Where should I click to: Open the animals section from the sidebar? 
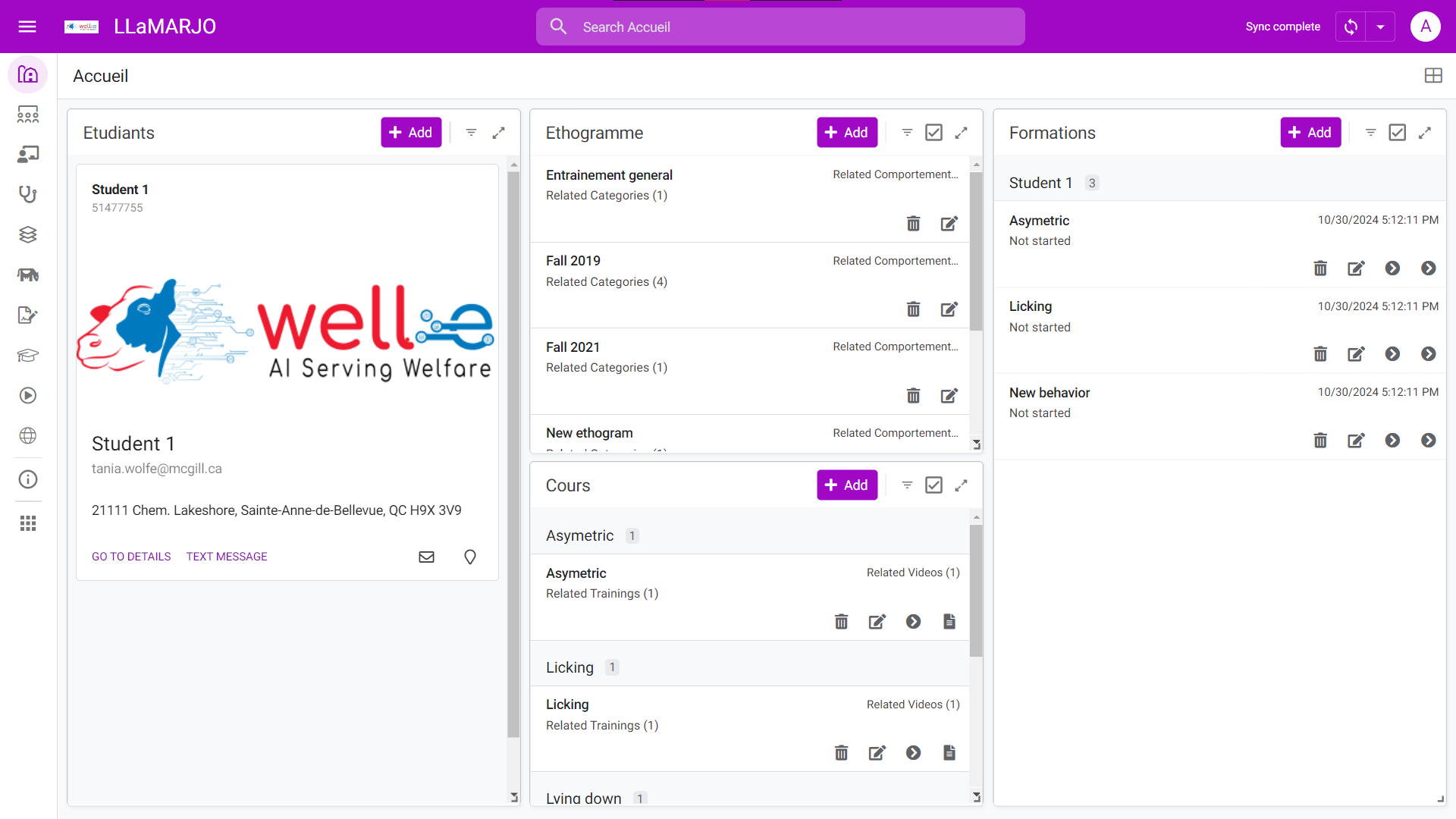click(27, 275)
